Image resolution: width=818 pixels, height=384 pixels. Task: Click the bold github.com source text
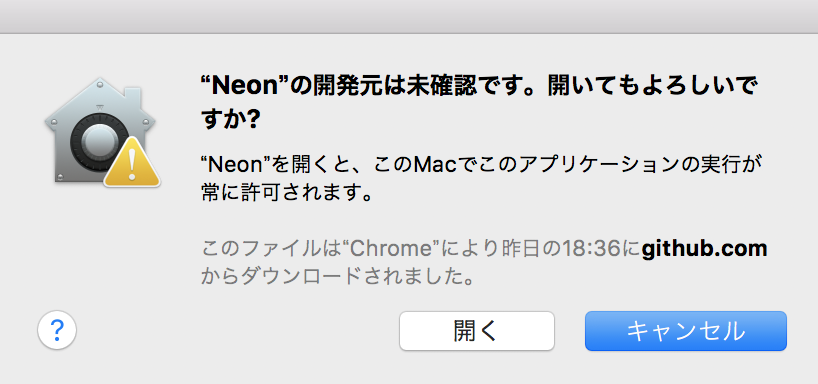click(704, 248)
